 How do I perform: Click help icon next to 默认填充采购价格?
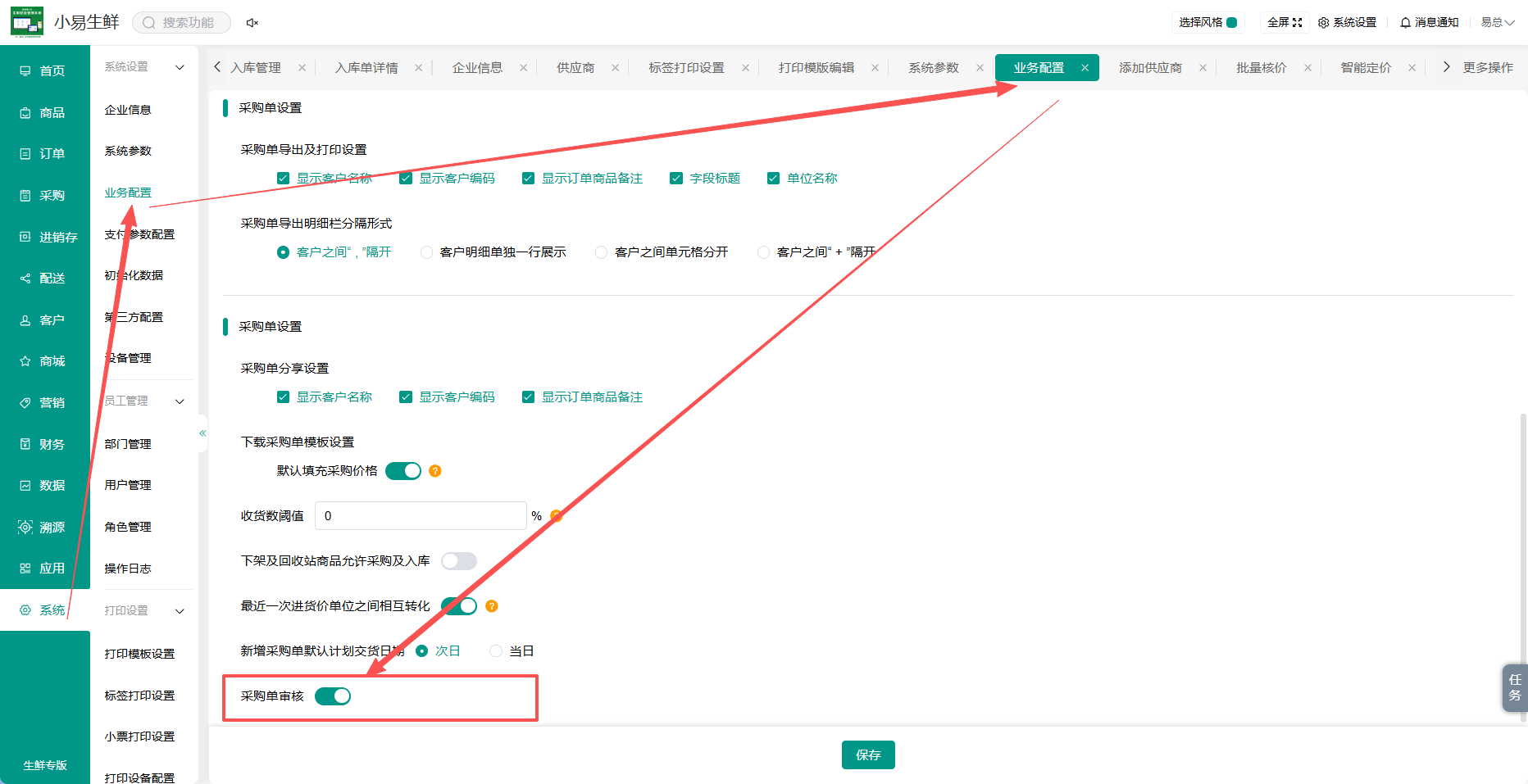[x=435, y=471]
